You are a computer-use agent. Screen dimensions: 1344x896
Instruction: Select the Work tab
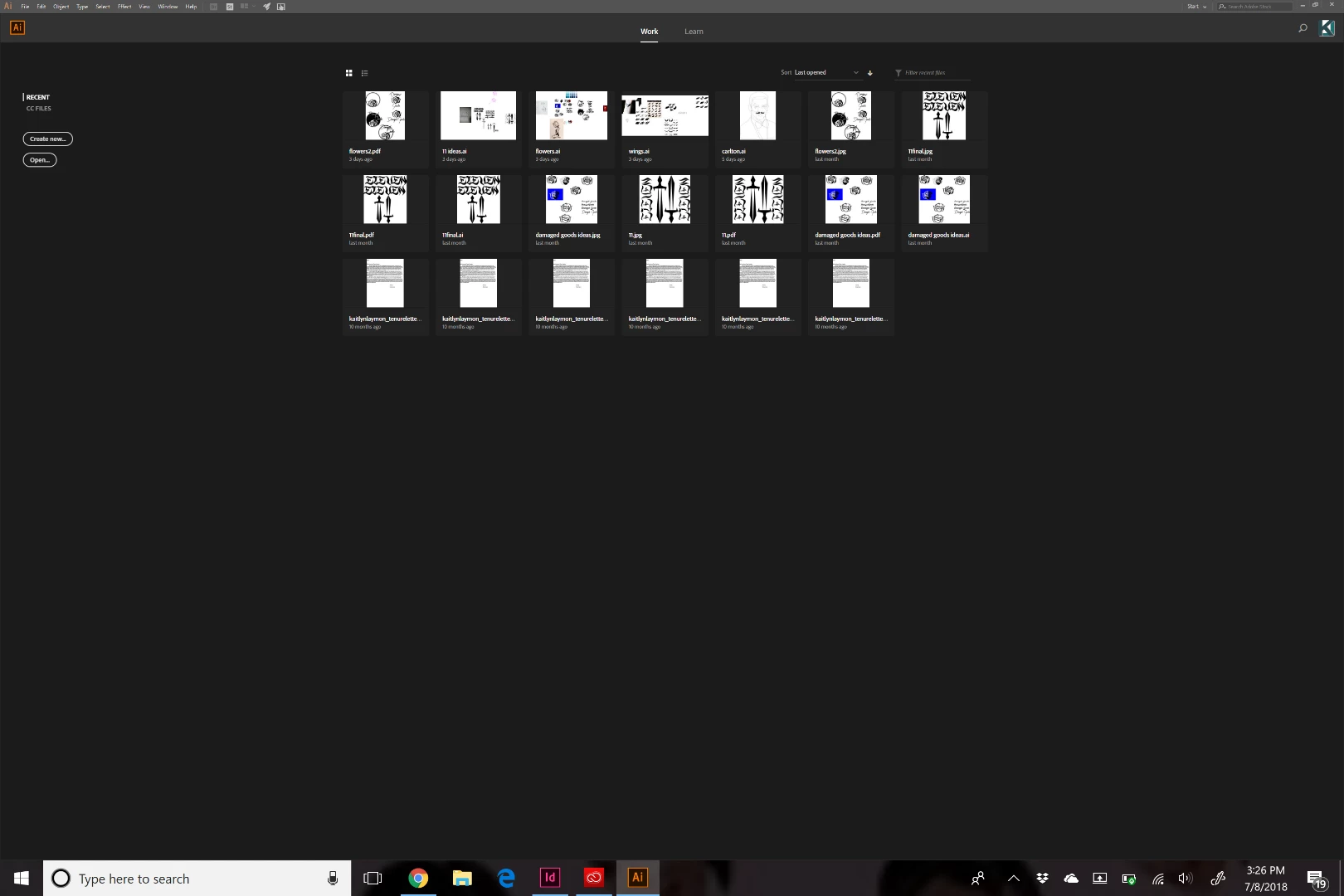(x=649, y=32)
